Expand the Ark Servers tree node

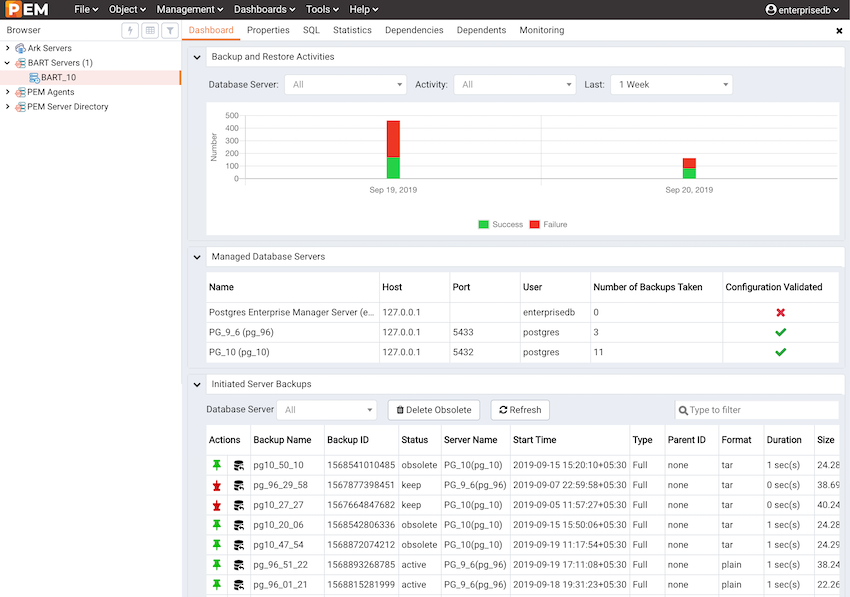8,48
